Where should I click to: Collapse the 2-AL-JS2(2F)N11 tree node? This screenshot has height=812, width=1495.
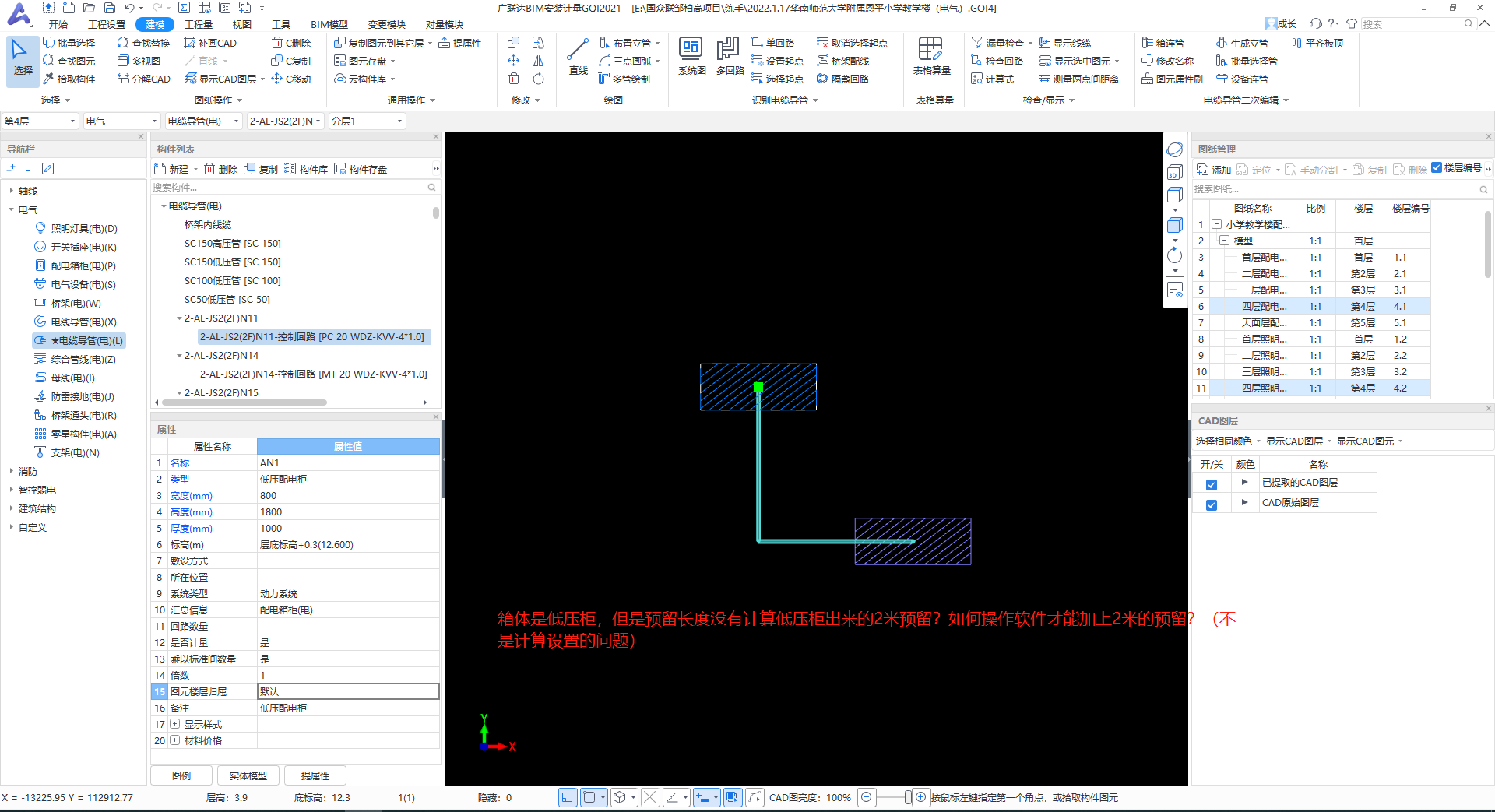click(x=179, y=318)
